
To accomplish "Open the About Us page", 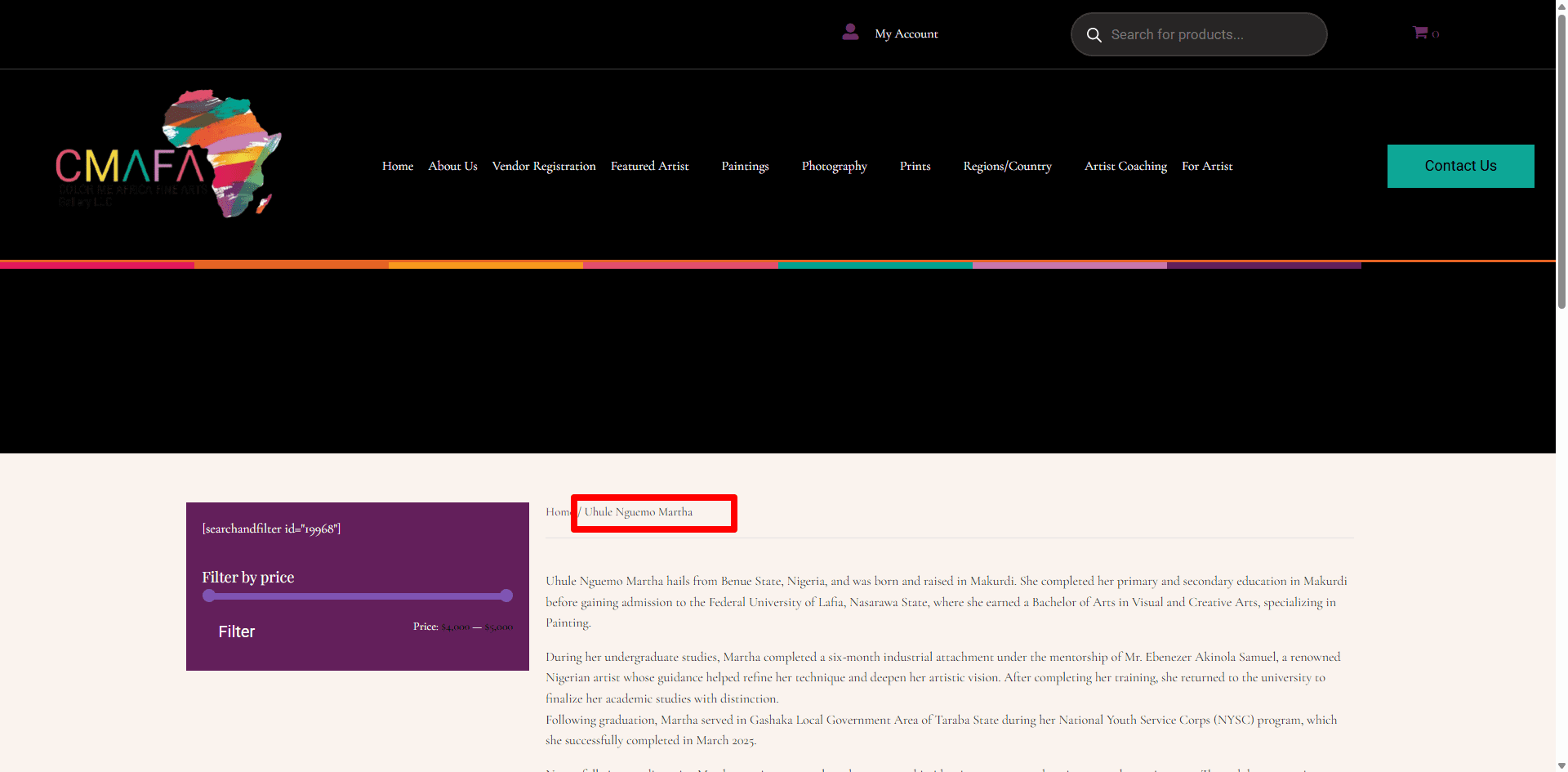I will click(452, 166).
